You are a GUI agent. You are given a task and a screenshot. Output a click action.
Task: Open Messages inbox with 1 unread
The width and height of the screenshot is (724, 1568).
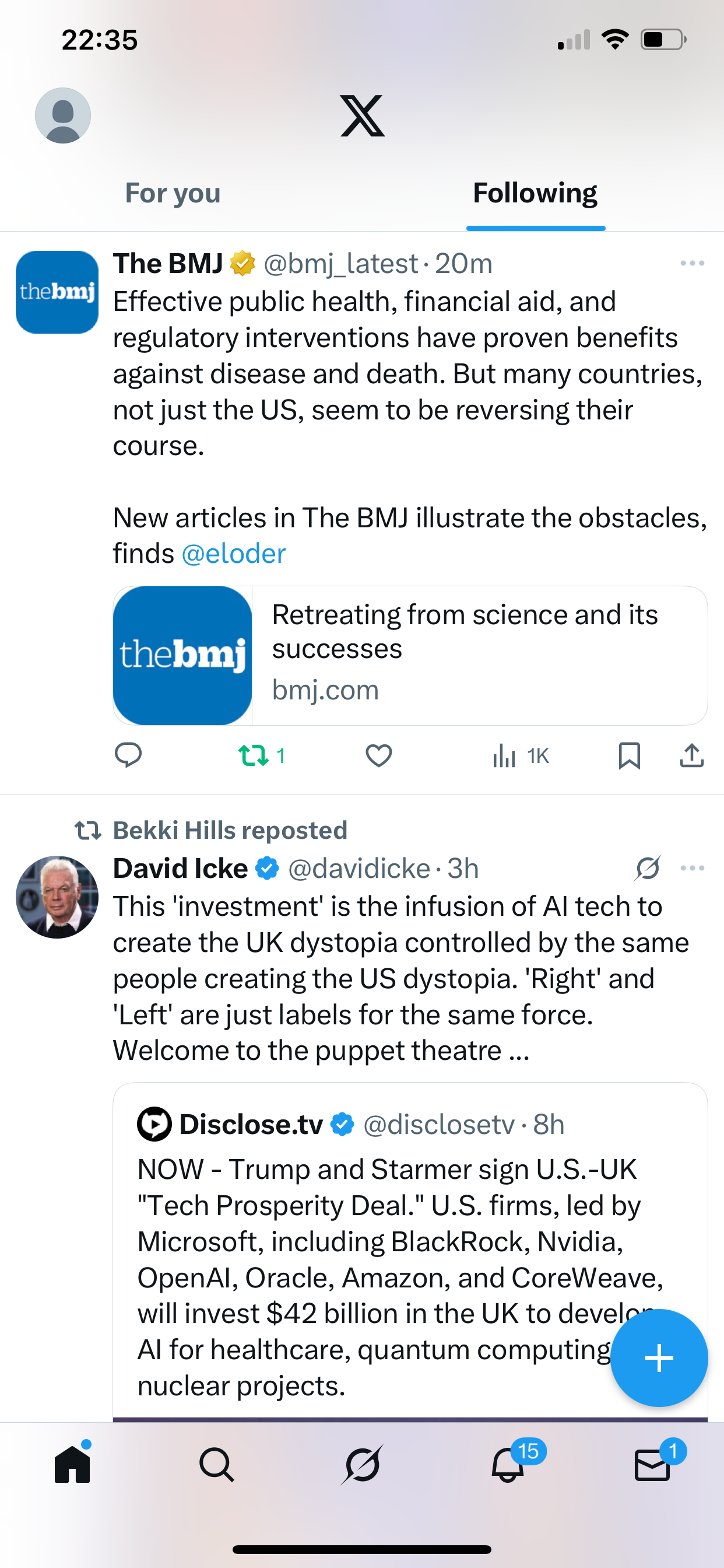653,1465
